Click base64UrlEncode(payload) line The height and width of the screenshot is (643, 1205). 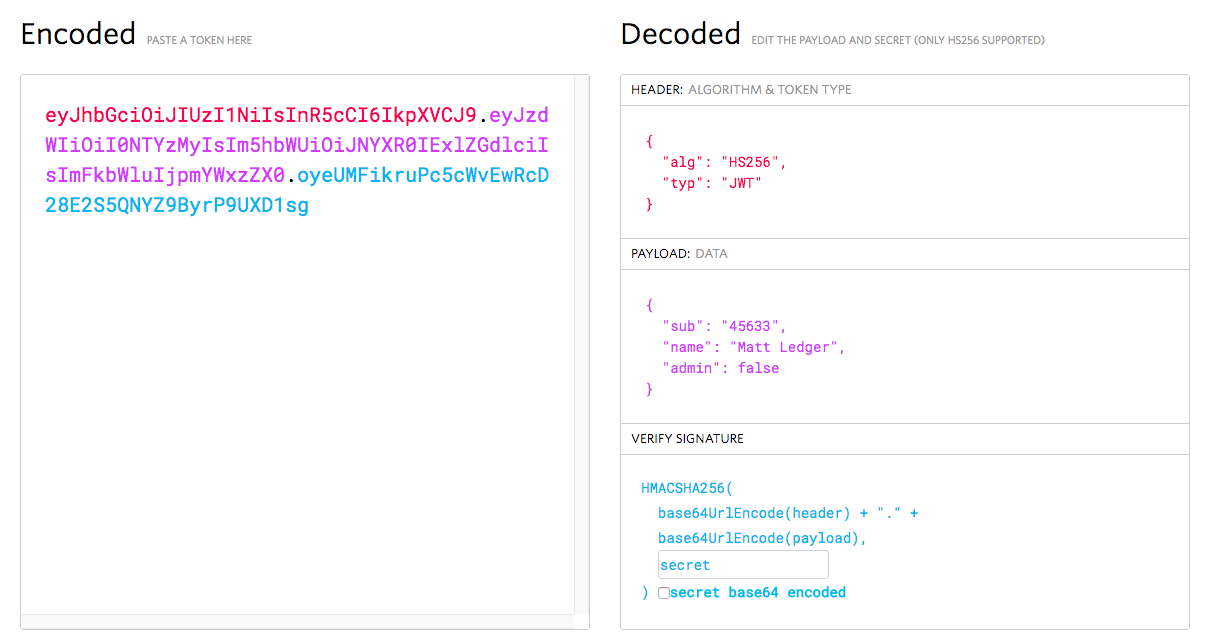click(x=762, y=538)
